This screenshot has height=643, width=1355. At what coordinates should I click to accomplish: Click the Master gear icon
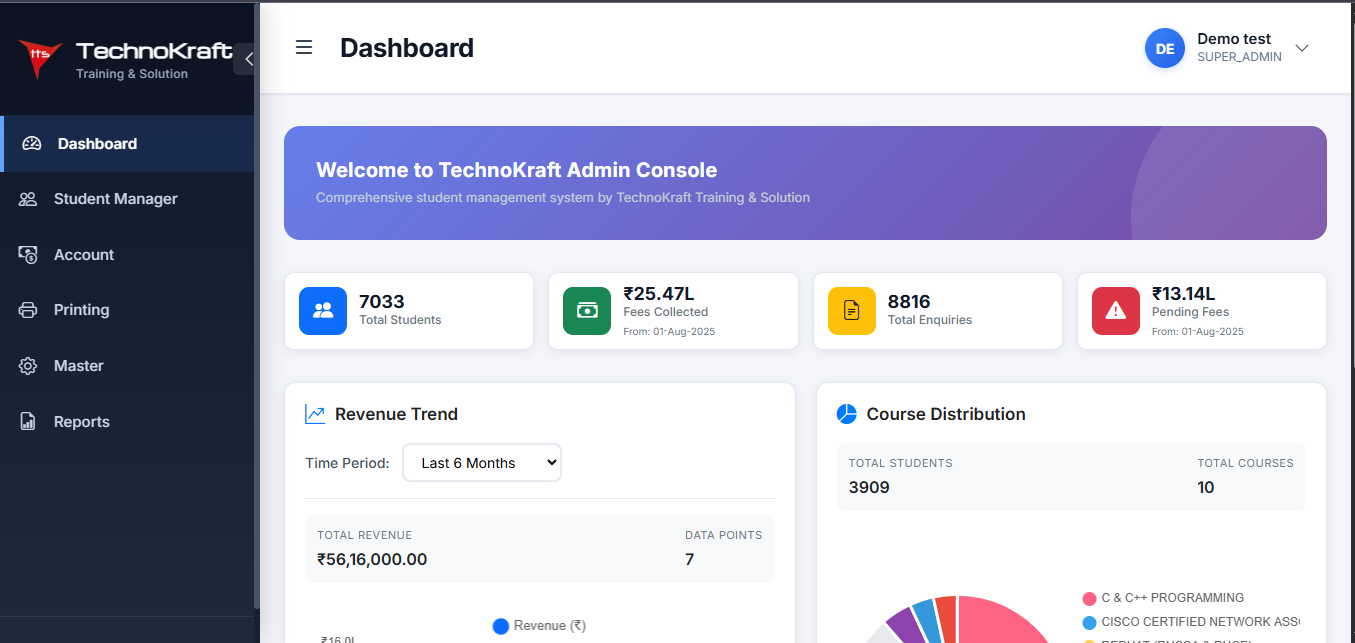(28, 366)
